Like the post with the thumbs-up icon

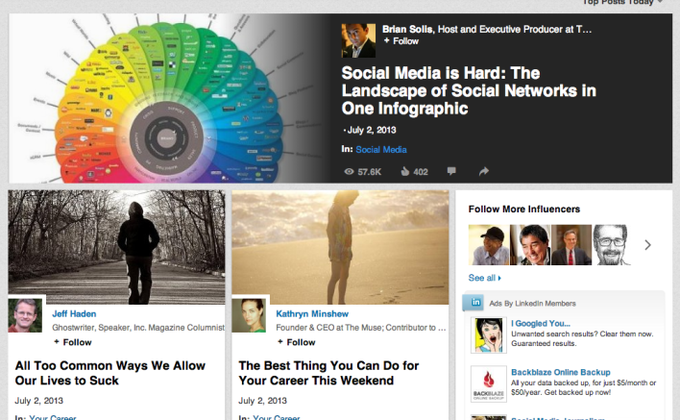[405, 171]
